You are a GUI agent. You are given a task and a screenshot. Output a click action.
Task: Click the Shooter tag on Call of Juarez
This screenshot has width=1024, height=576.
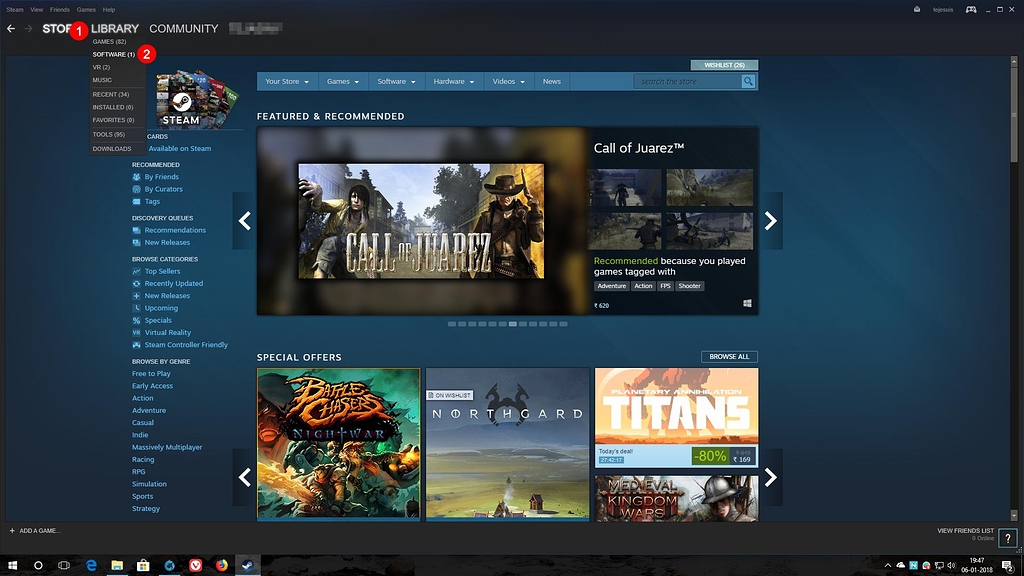click(x=689, y=286)
